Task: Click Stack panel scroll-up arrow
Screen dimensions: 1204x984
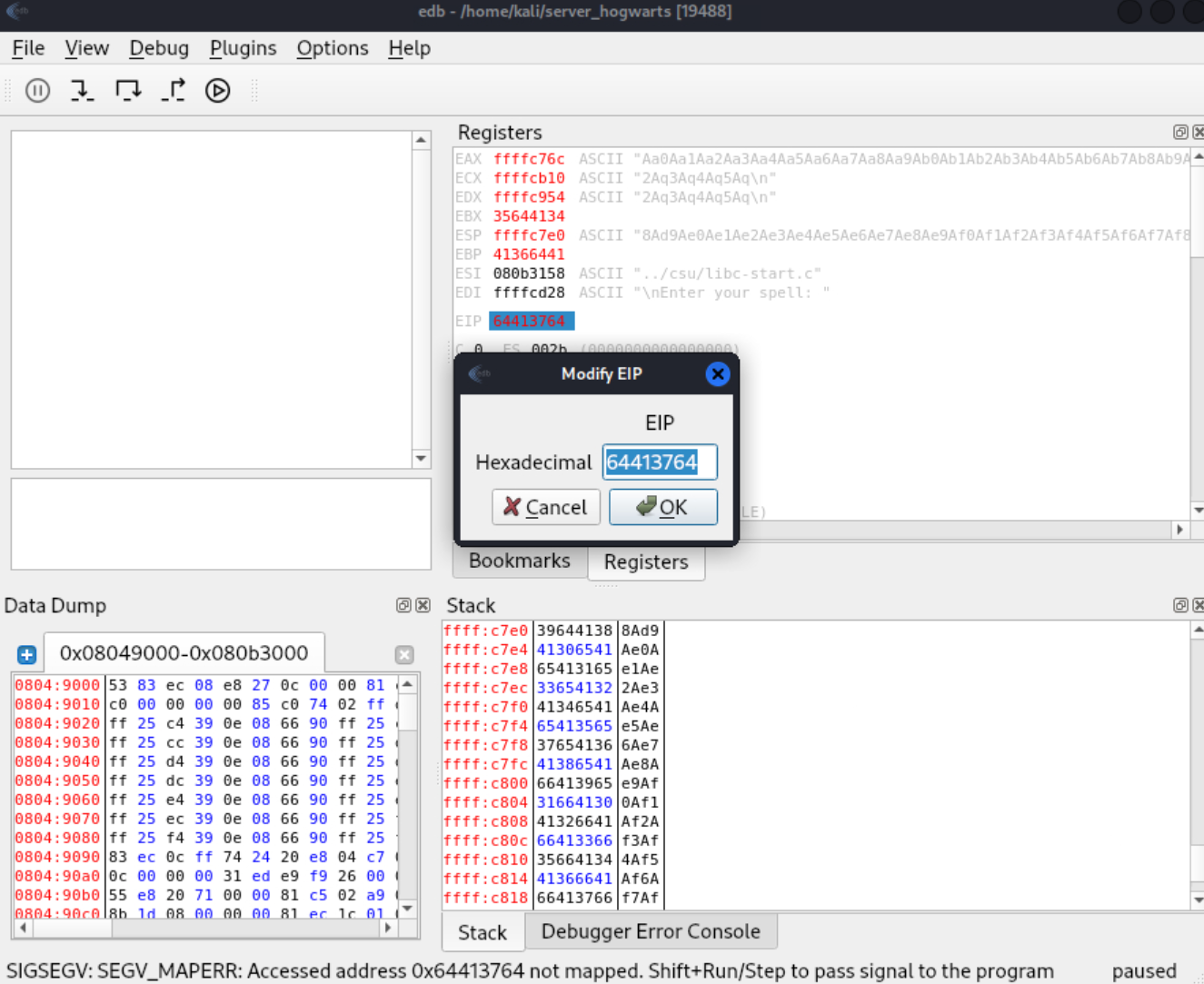Action: (1198, 629)
